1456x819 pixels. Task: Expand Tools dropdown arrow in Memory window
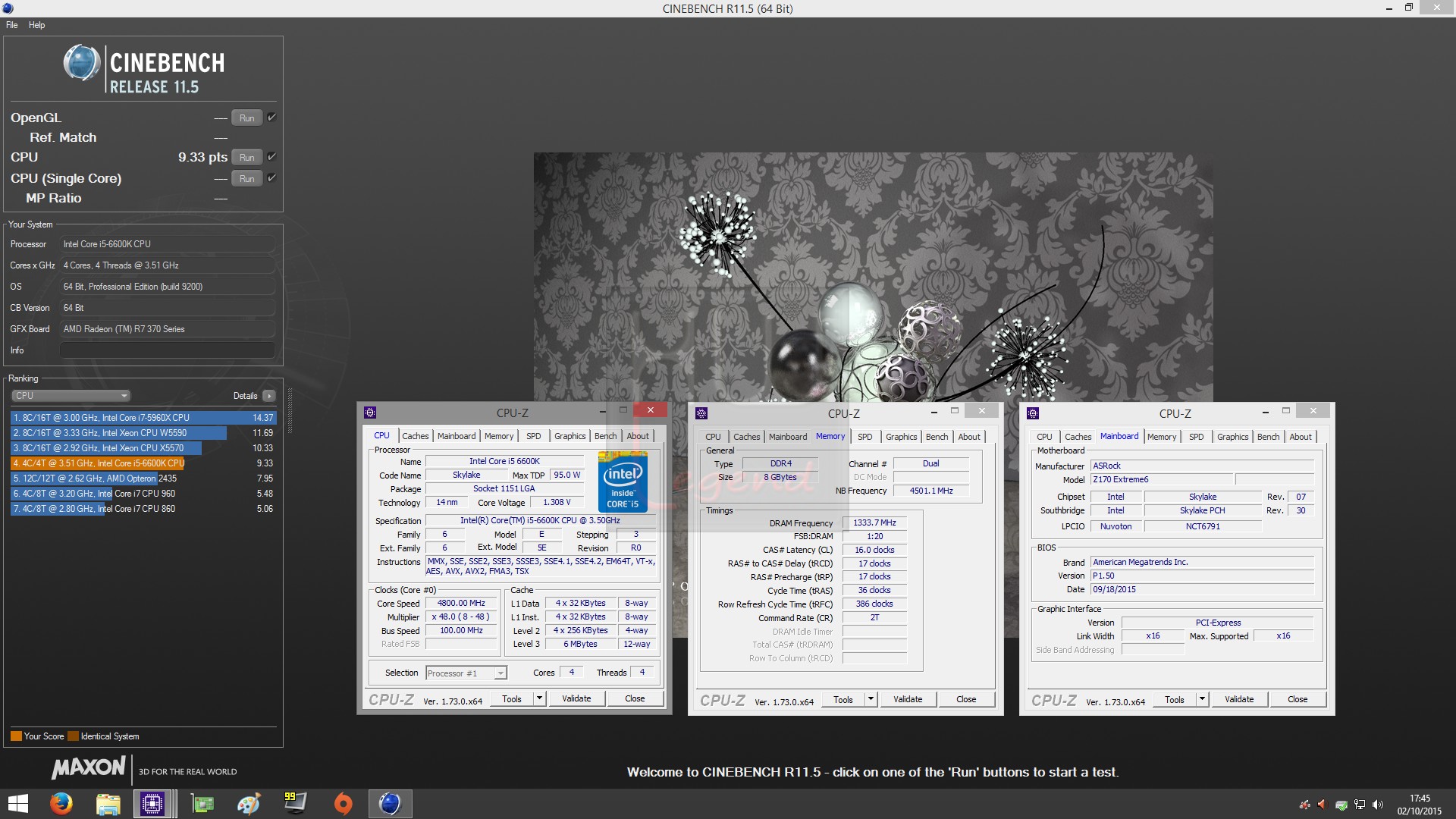coord(871,699)
